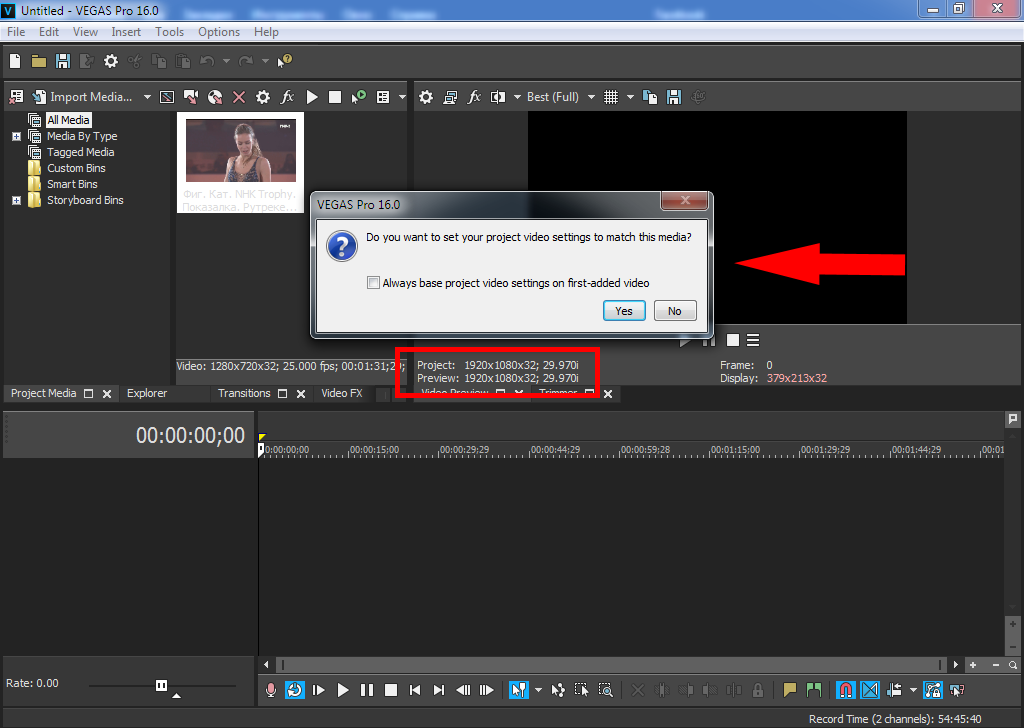Toggle Loop Playback in the transport bar
This screenshot has height=728, width=1024.
click(x=295, y=690)
